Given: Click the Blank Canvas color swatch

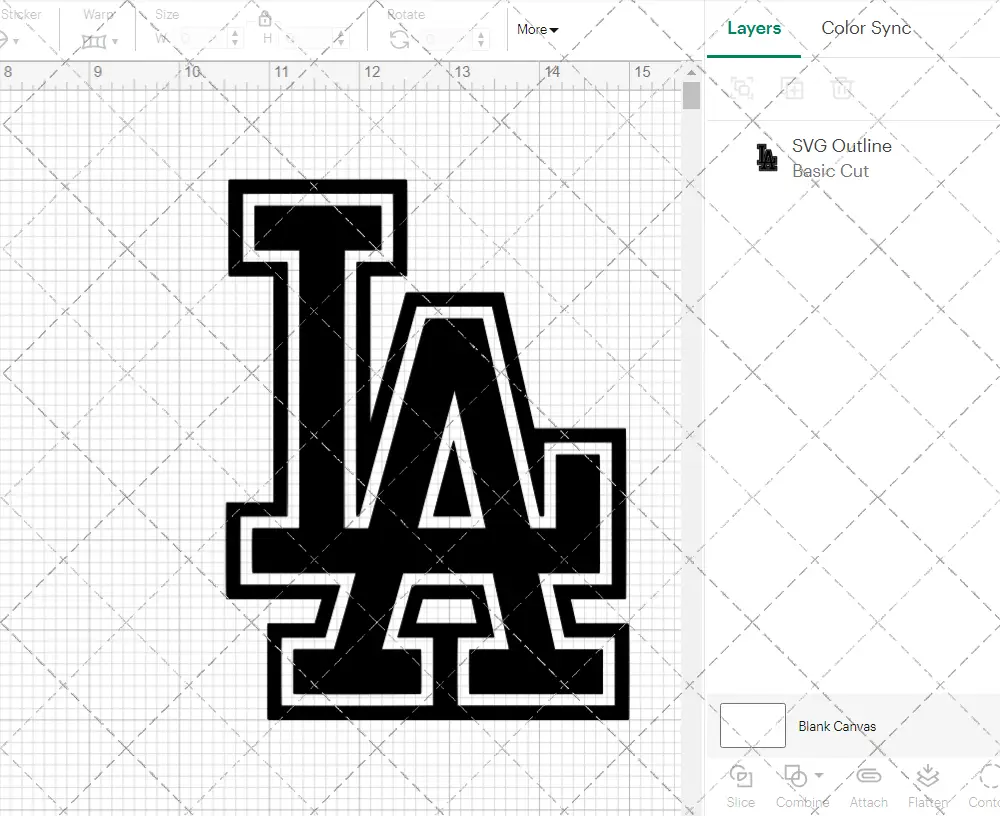Looking at the screenshot, I should click(x=752, y=726).
